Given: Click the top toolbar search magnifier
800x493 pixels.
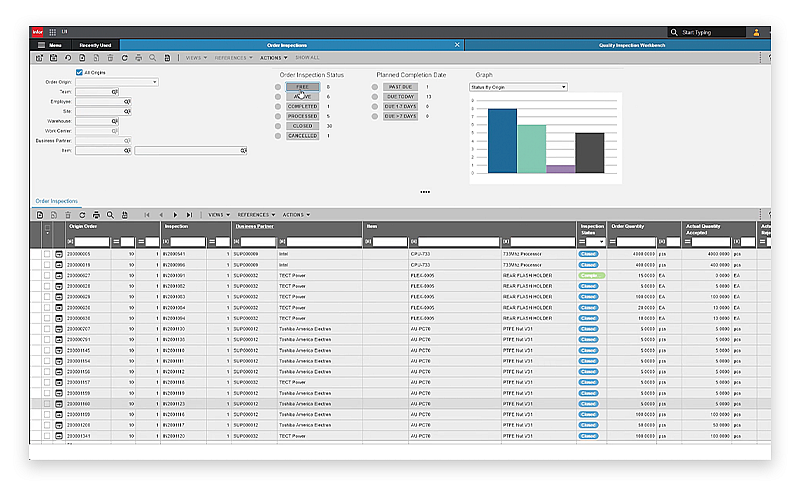Looking at the screenshot, I should click(x=152, y=57).
